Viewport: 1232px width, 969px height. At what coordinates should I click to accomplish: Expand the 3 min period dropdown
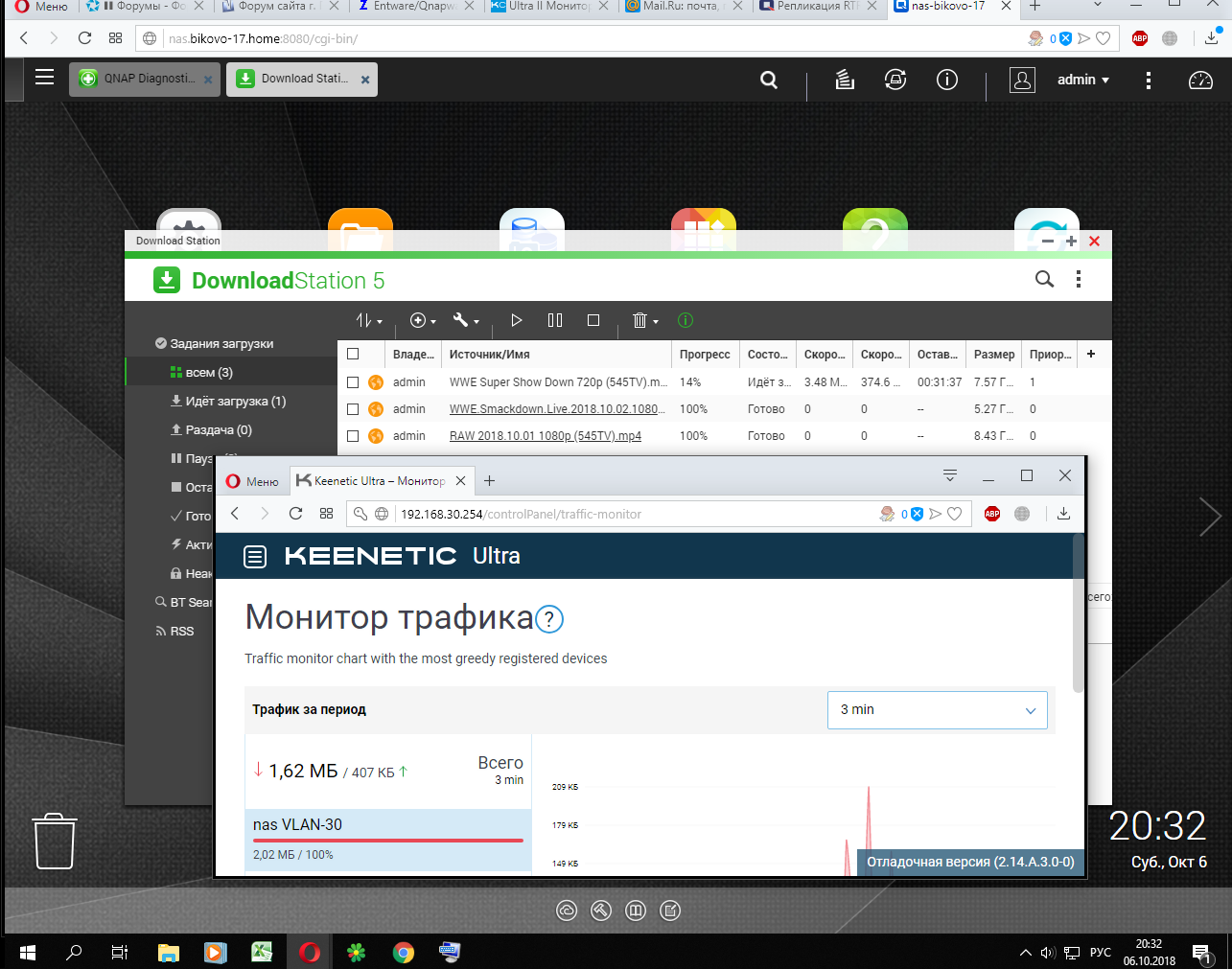[937, 710]
